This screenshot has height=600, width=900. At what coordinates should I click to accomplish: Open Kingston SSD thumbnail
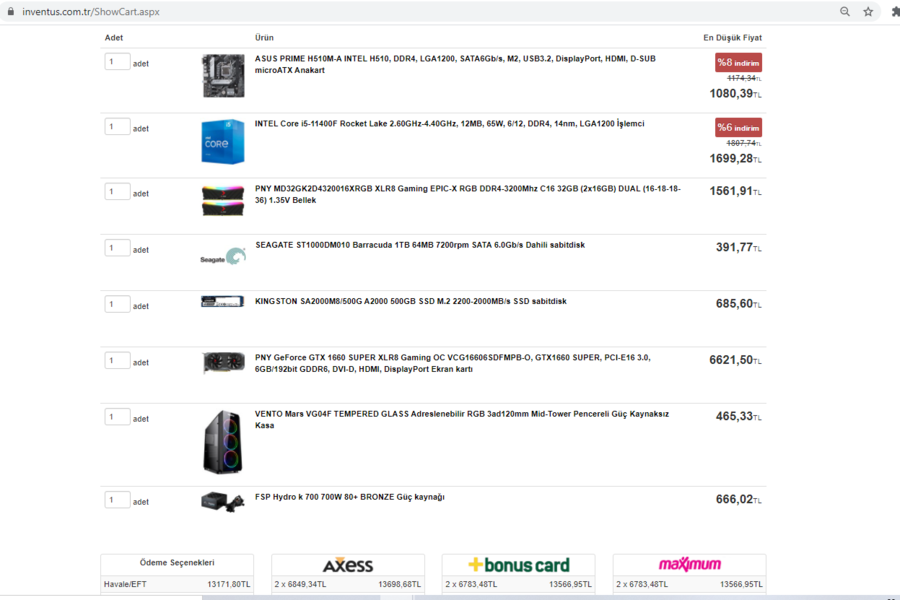(x=223, y=301)
